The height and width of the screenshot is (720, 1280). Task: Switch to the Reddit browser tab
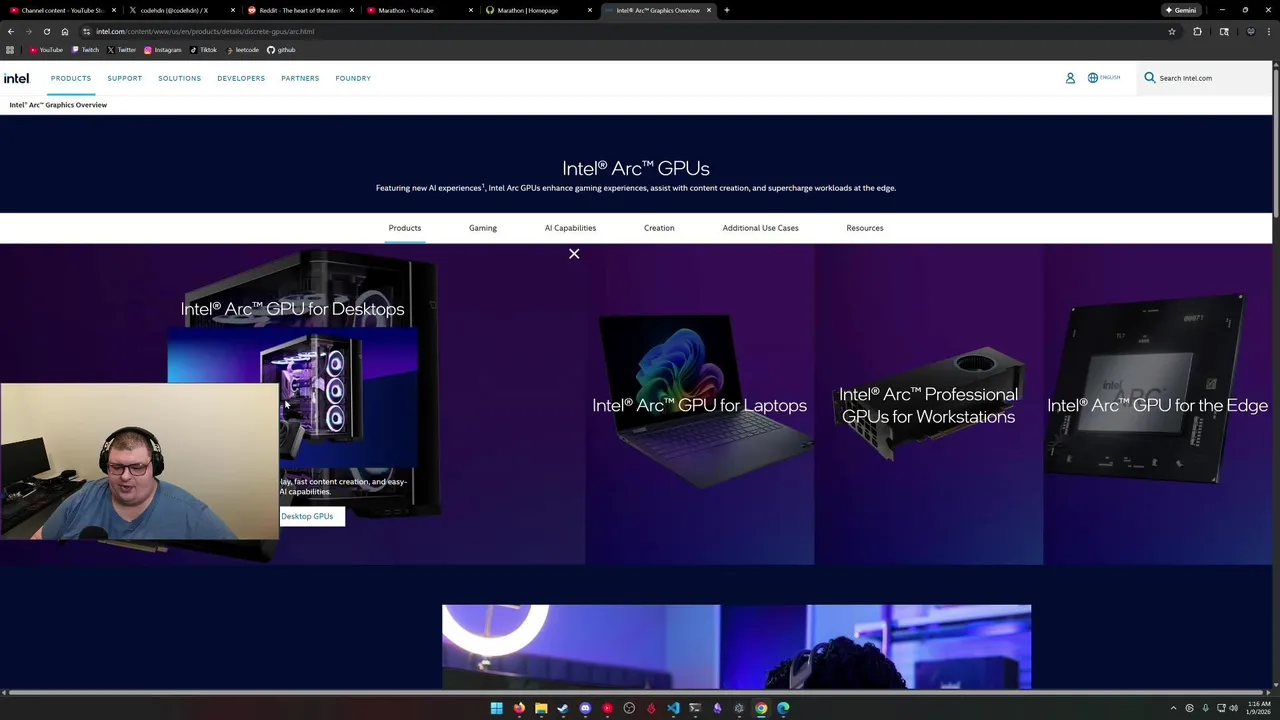(300, 10)
